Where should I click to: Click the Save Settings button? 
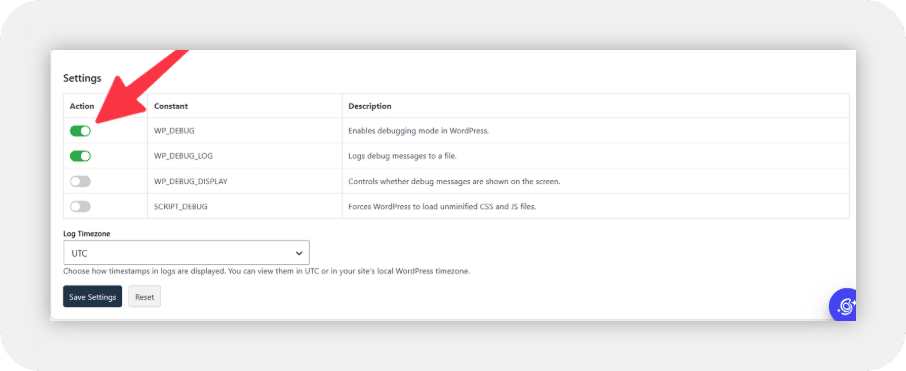92,296
